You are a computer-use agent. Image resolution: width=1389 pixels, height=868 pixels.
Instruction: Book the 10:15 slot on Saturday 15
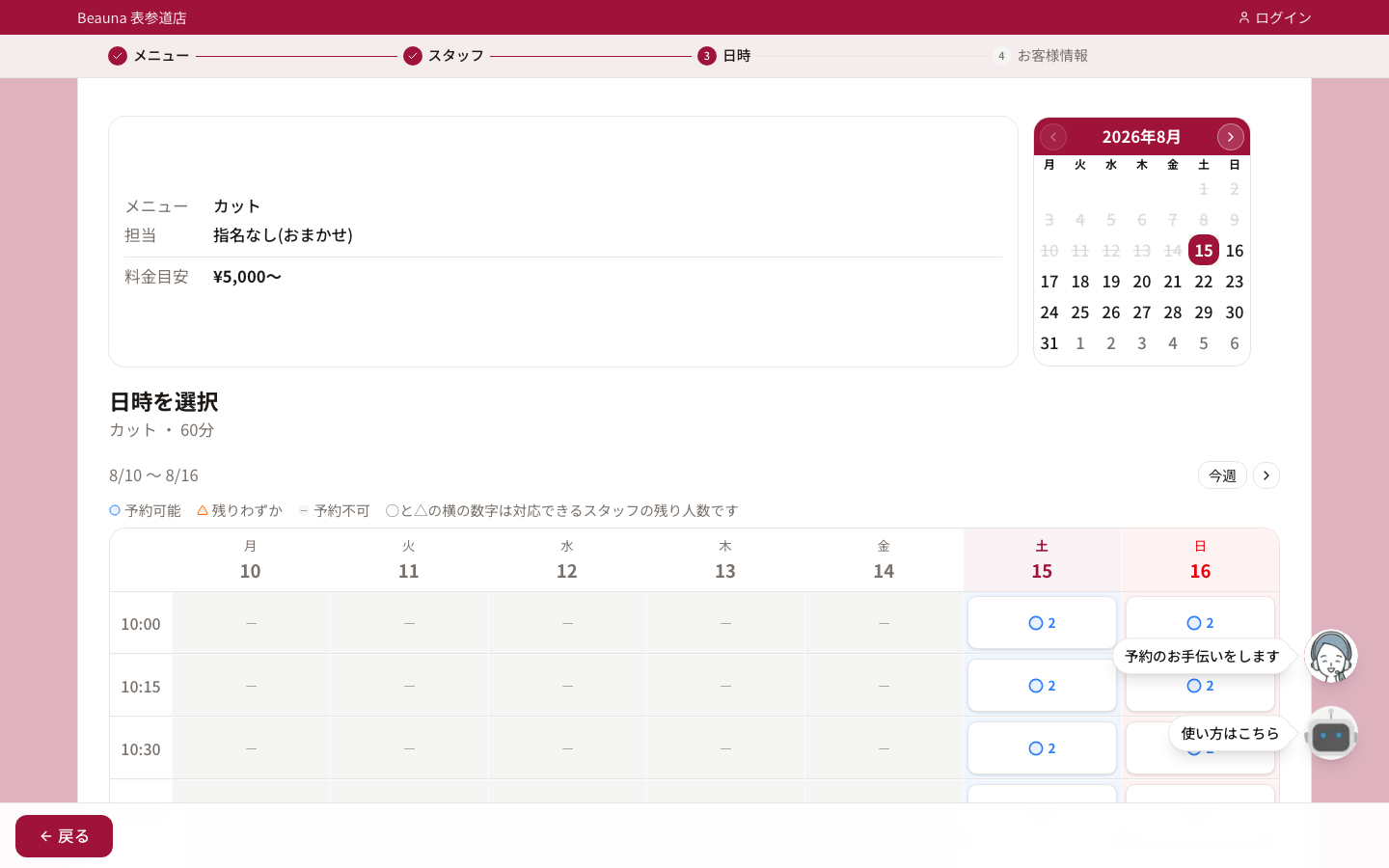(x=1042, y=686)
